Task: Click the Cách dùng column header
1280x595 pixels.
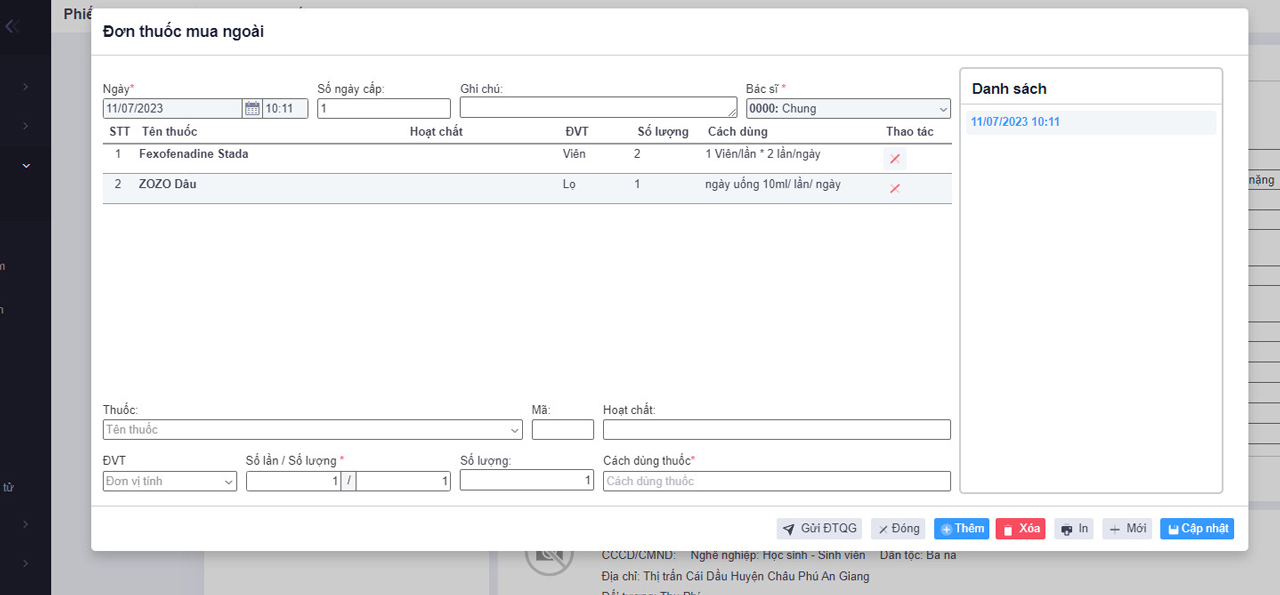Action: coord(738,131)
